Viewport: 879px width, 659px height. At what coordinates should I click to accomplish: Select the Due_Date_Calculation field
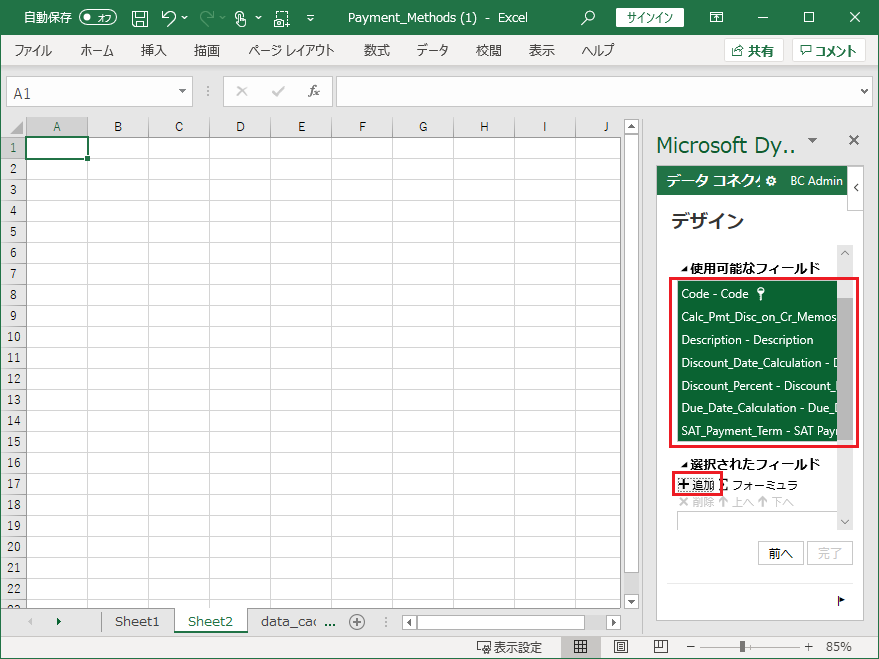[757, 408]
